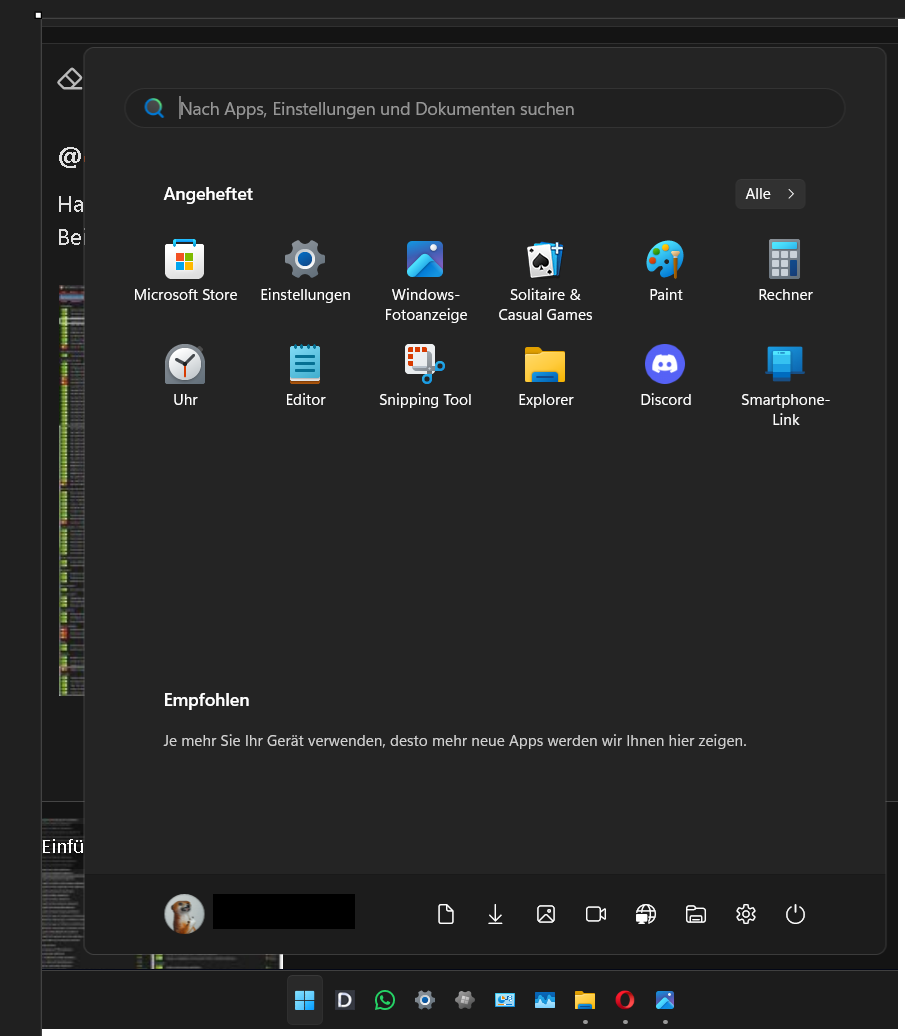
Task: Click the Alle apps button
Action: pyautogui.click(x=770, y=194)
